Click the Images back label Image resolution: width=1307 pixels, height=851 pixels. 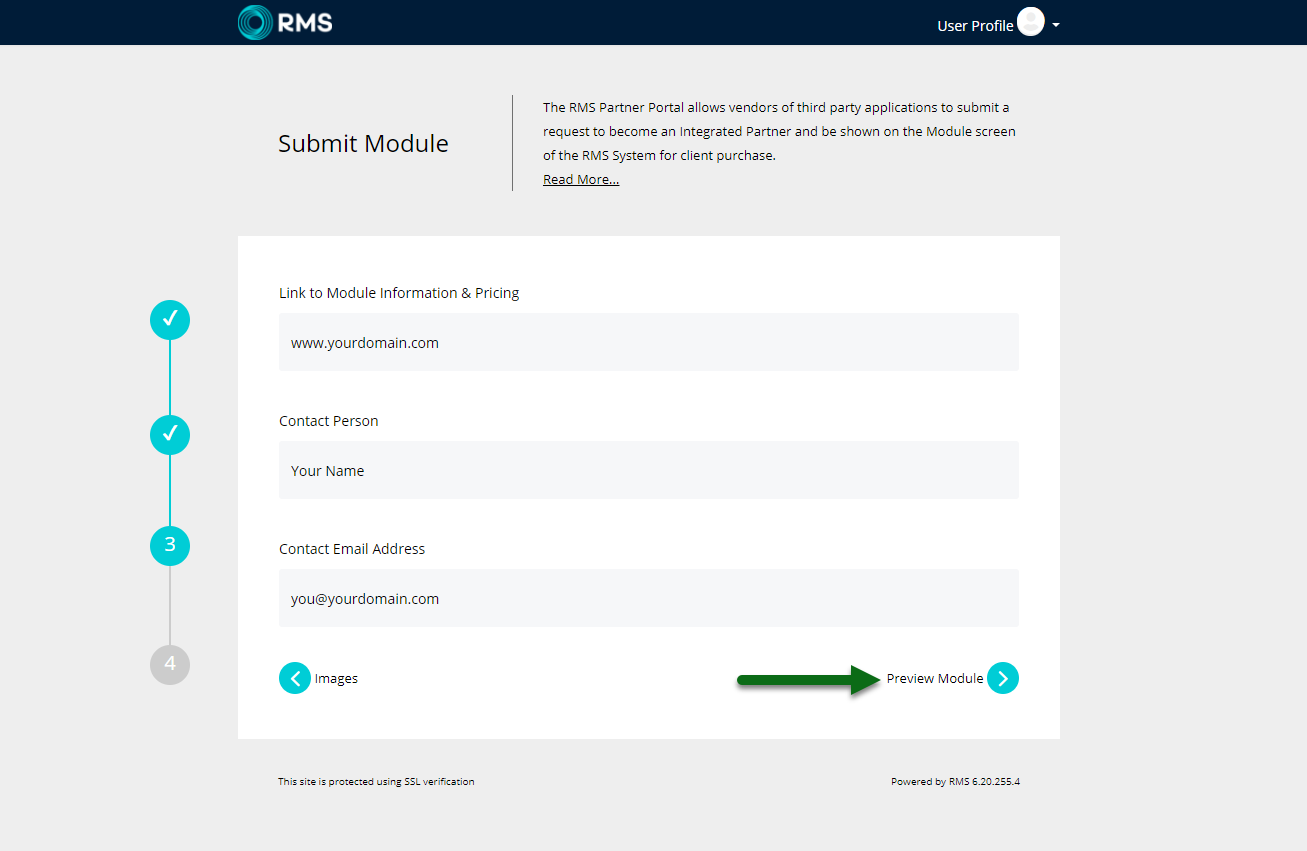336,678
